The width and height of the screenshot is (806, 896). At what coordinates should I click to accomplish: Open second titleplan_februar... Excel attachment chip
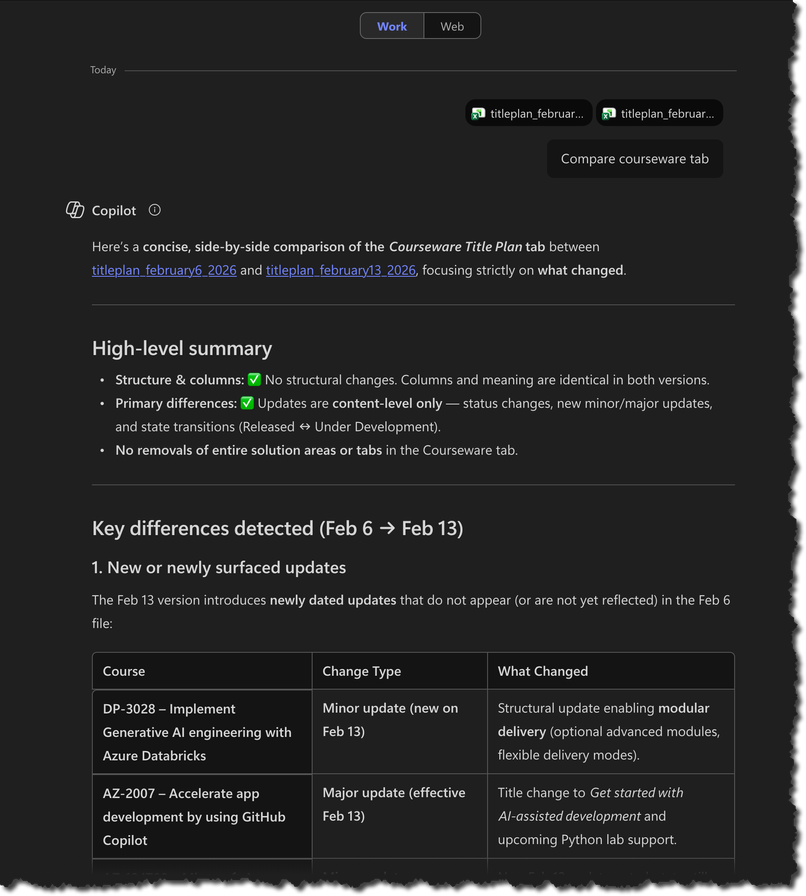(x=659, y=113)
